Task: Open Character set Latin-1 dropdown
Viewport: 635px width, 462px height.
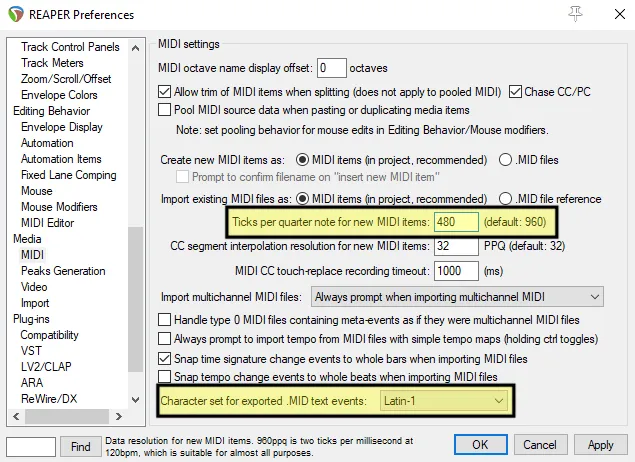Action: click(443, 401)
